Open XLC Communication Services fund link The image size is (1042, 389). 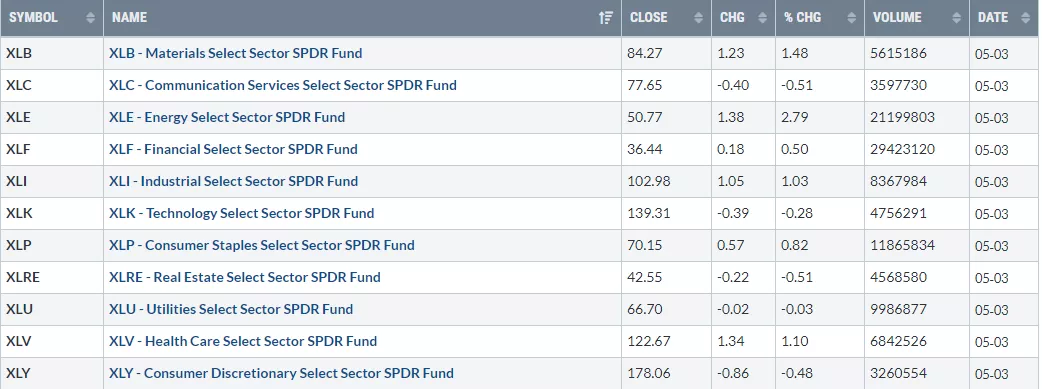coord(283,85)
